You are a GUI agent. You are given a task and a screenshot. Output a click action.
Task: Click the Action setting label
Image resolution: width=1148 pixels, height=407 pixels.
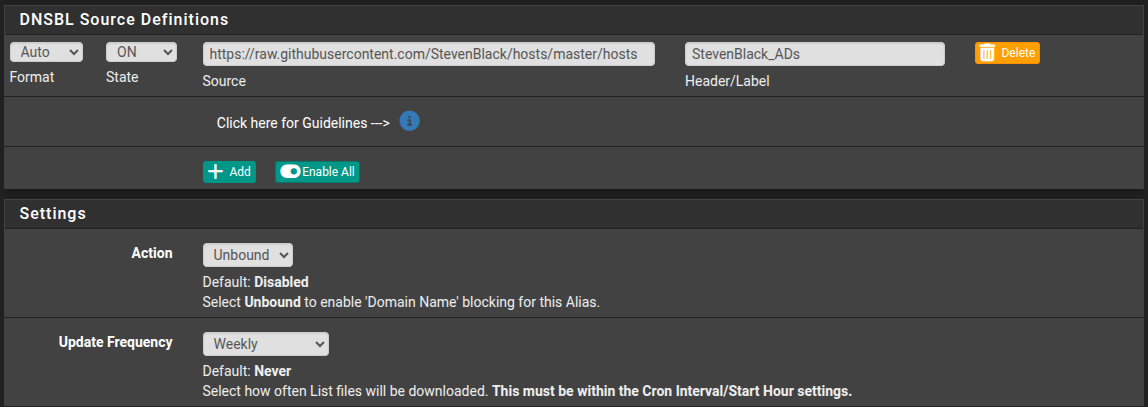tap(152, 253)
